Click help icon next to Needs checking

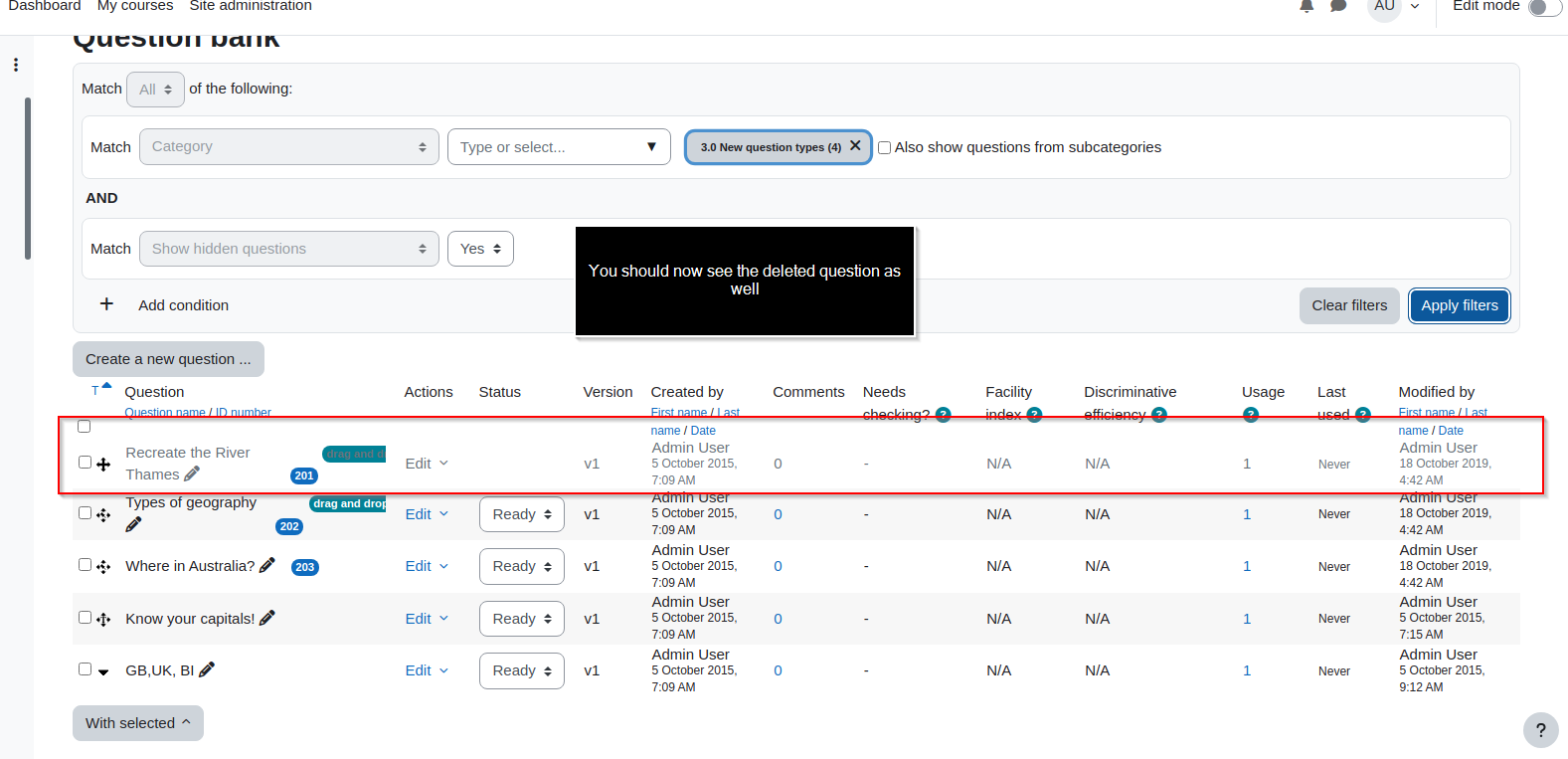(x=944, y=415)
